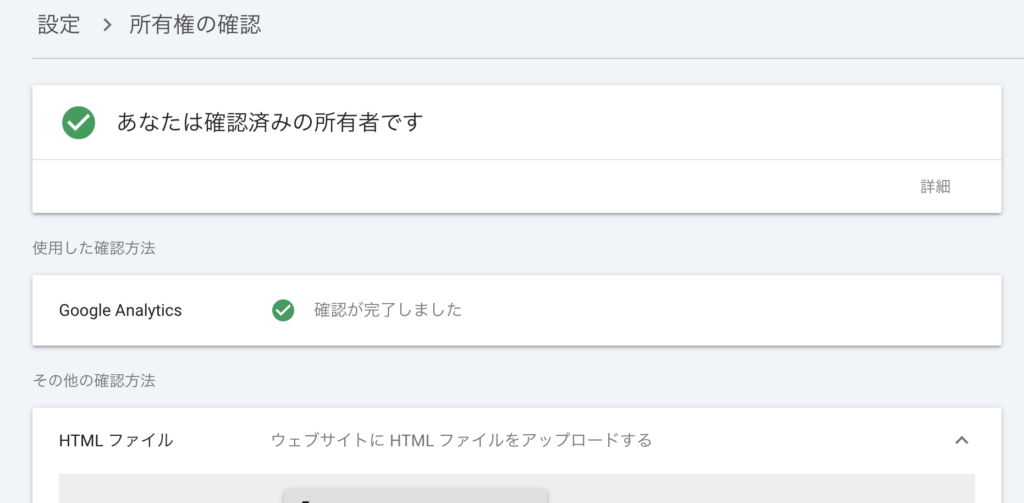This screenshot has width=1024, height=503.
Task: Click the breadcrumb arrow after 設定
Action: tap(106, 25)
